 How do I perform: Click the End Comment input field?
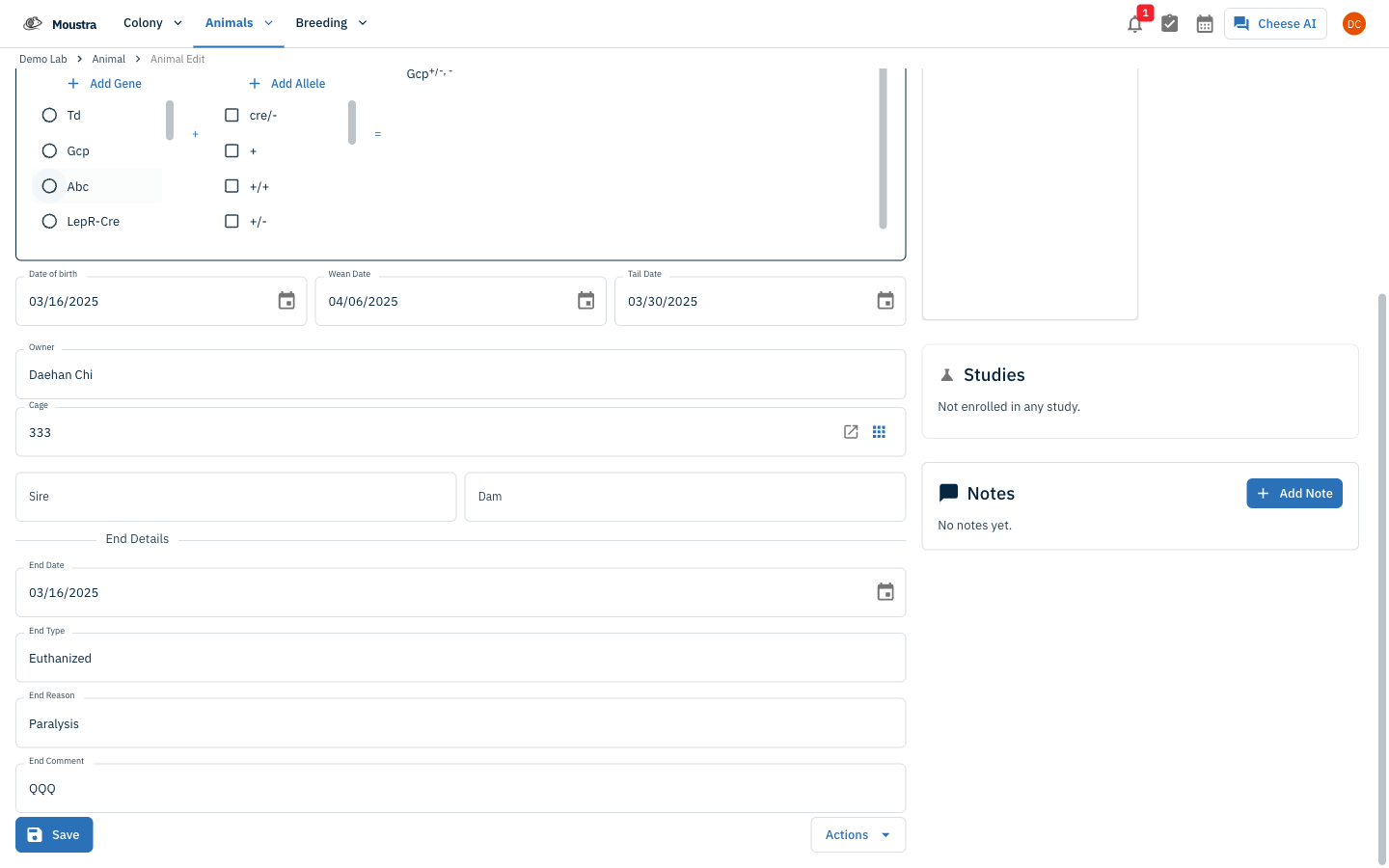[460, 788]
